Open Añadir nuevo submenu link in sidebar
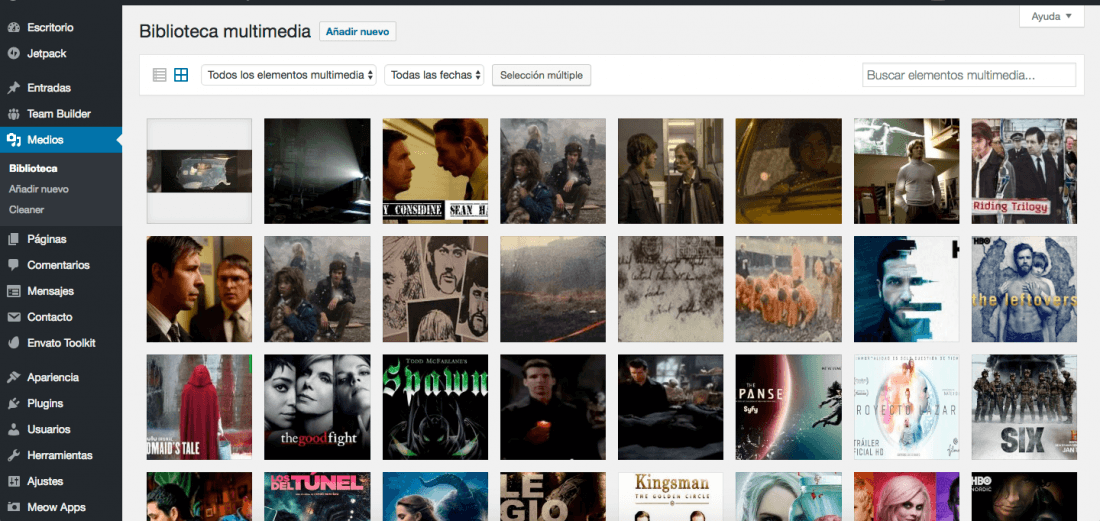 (39, 189)
